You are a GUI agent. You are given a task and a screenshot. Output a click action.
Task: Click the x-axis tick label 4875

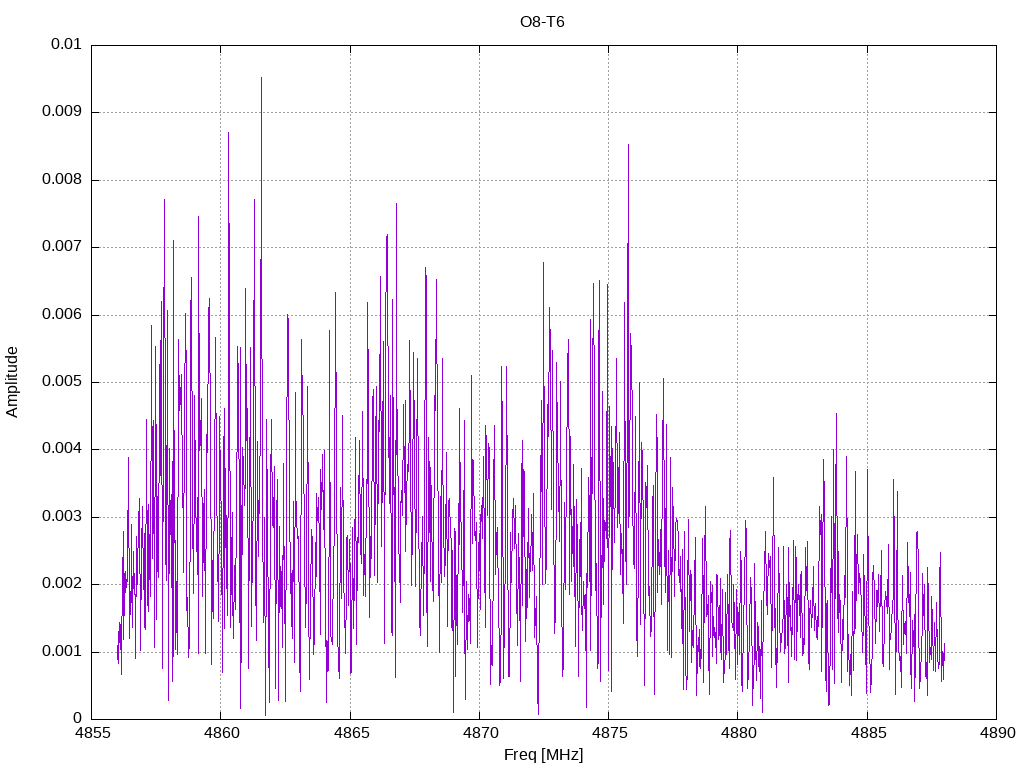tap(609, 733)
